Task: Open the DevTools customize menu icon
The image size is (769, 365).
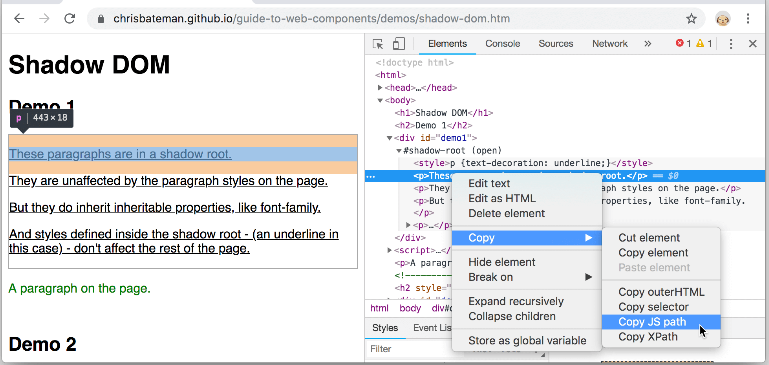Action: click(731, 44)
